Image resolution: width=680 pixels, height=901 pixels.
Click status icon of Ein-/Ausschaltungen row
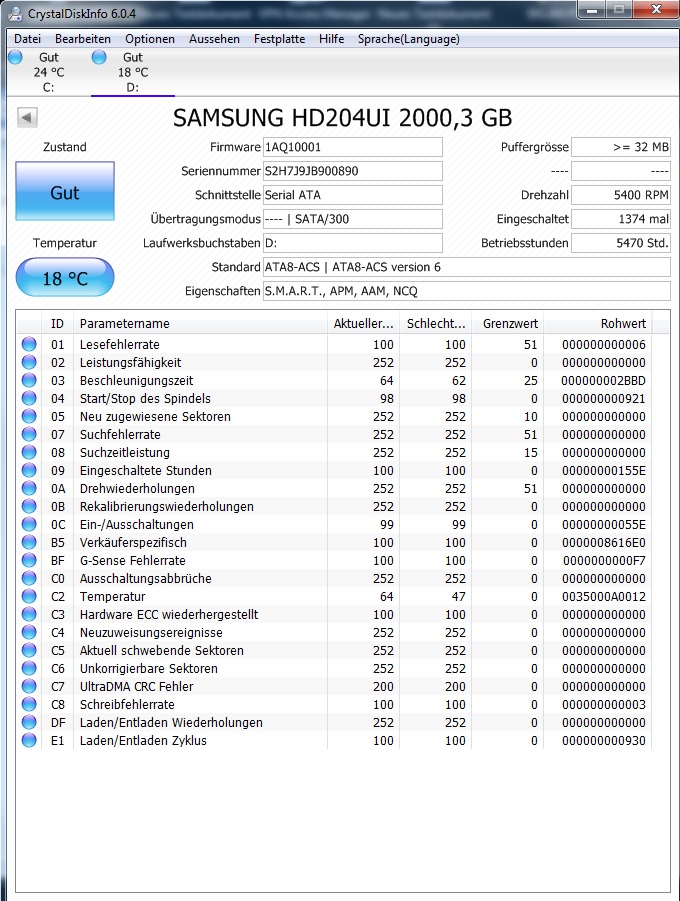tap(29, 524)
